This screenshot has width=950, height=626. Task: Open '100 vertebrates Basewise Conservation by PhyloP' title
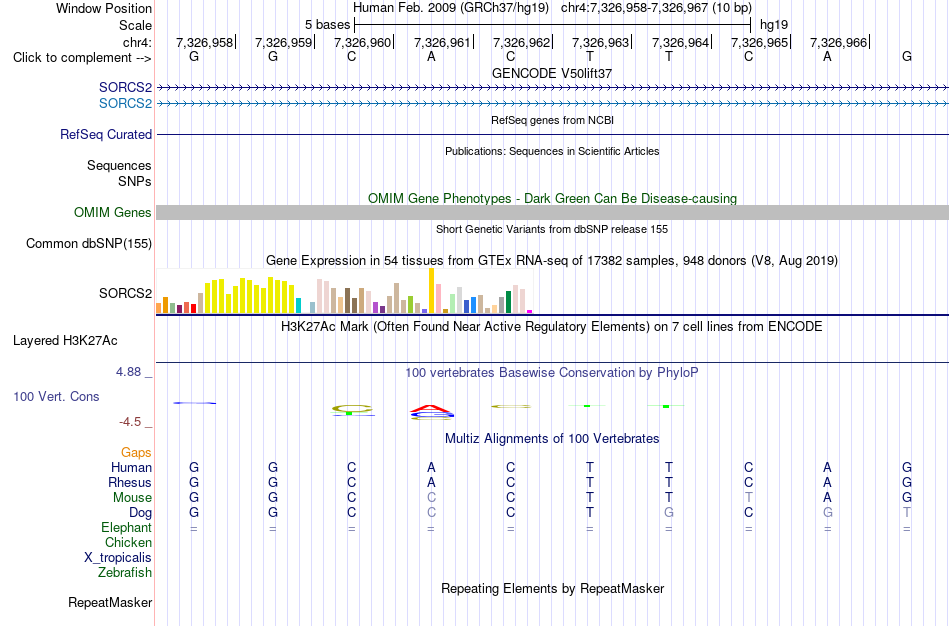click(552, 373)
